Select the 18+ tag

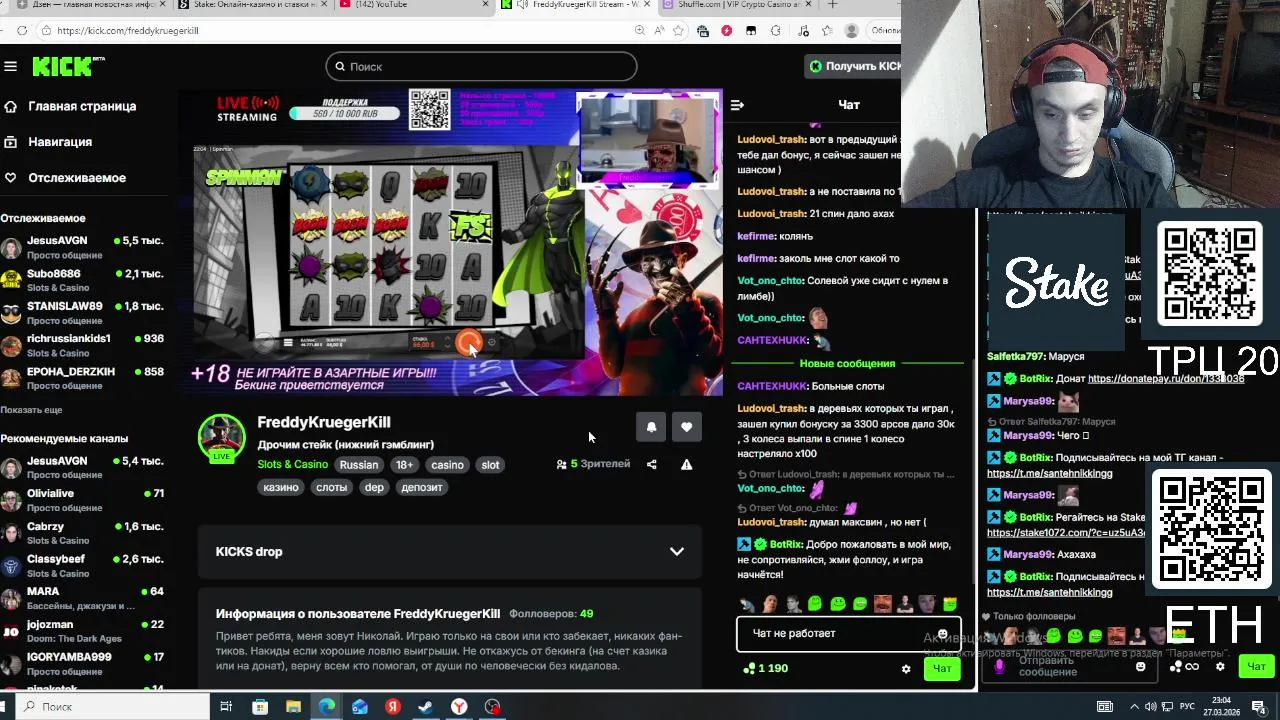(404, 465)
